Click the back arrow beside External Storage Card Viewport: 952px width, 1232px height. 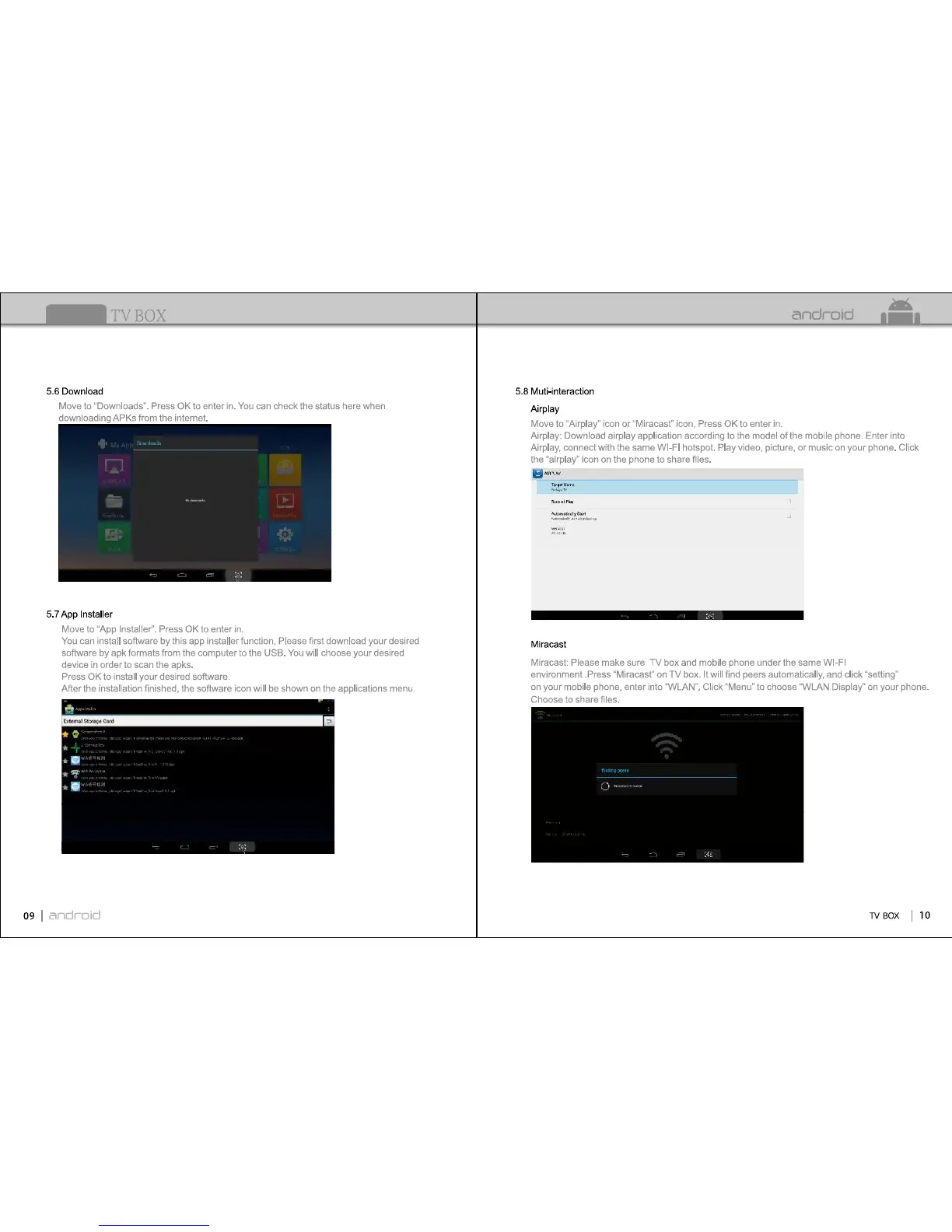pyautogui.click(x=329, y=722)
